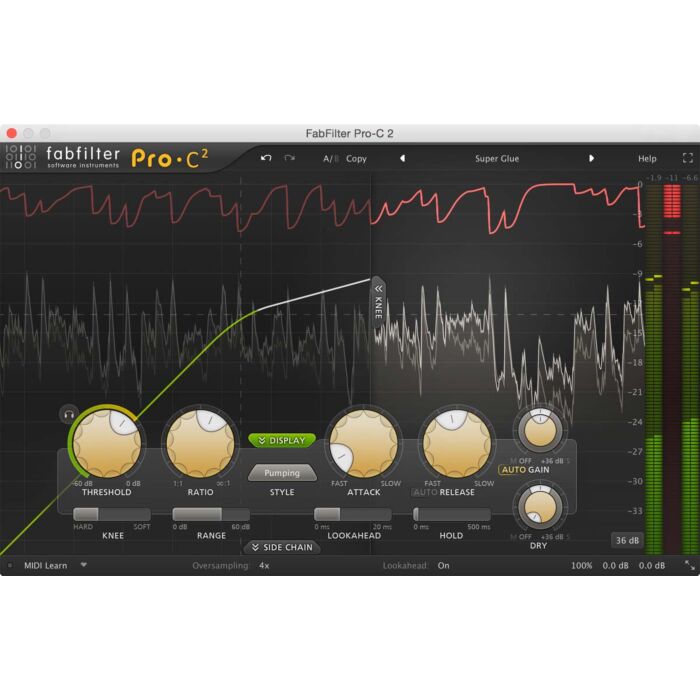The height and width of the screenshot is (700, 700).
Task: Click the undo arrow icon
Action: pyautogui.click(x=266, y=158)
